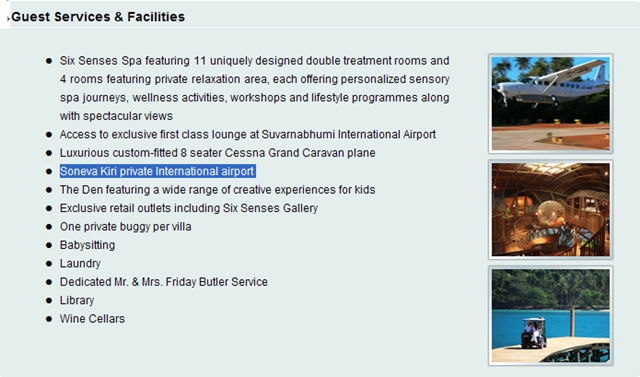Select the Six Senses Gallery retail line

point(189,208)
